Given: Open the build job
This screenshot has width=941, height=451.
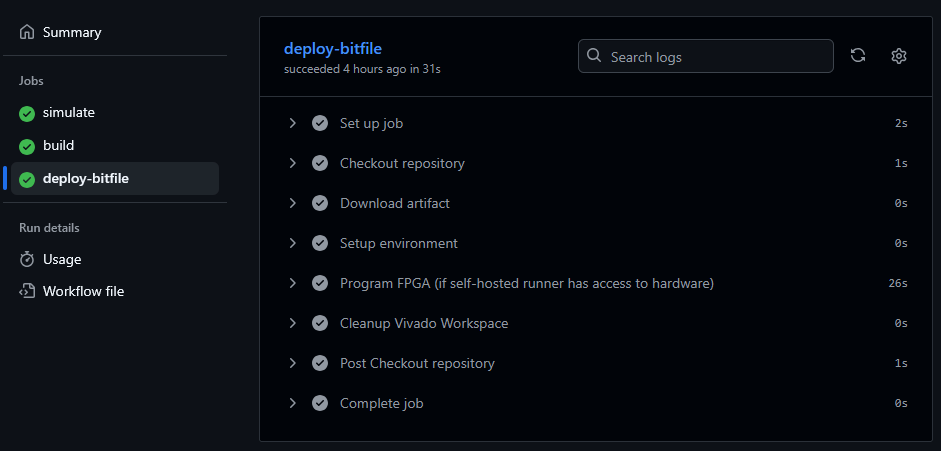Looking at the screenshot, I should tap(58, 146).
